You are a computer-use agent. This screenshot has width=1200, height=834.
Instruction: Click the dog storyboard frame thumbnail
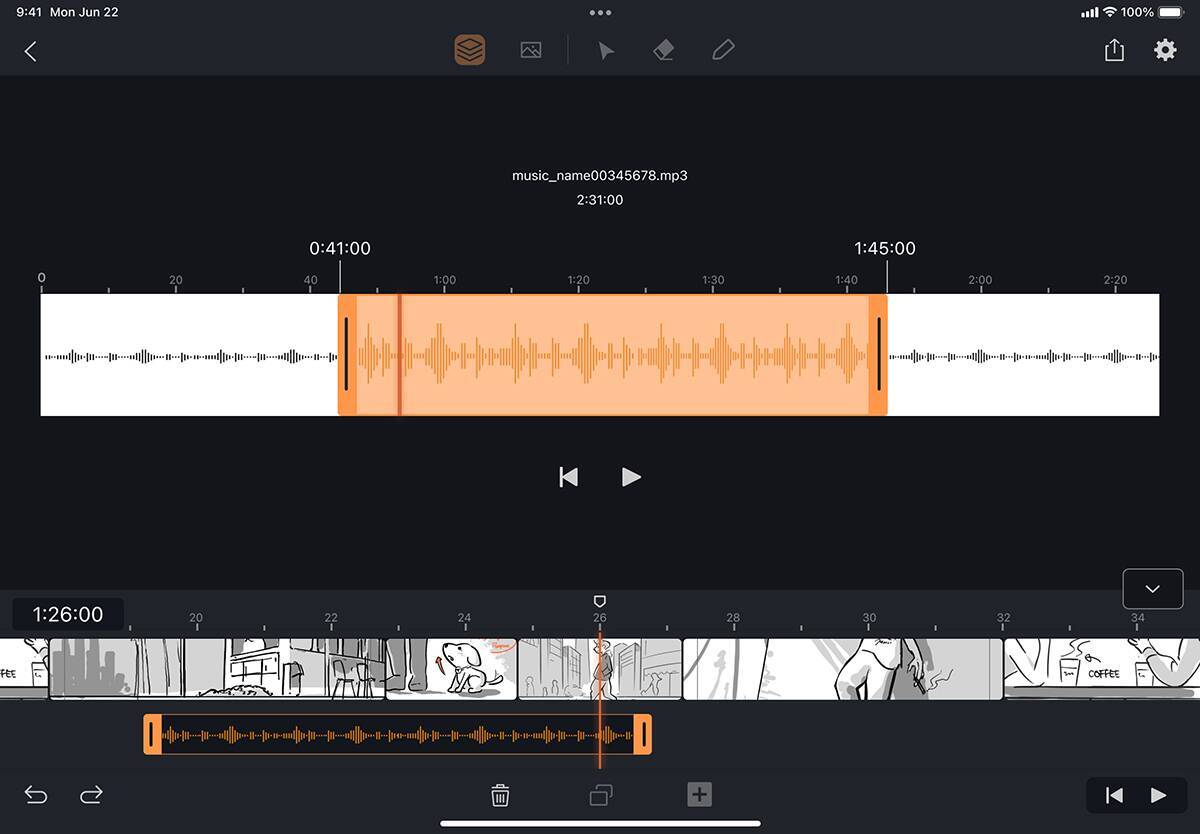(x=452, y=668)
